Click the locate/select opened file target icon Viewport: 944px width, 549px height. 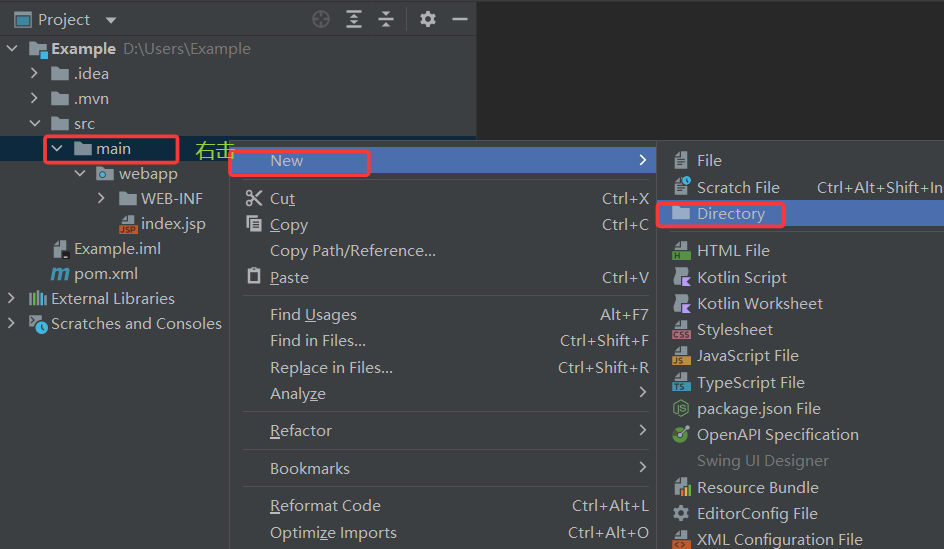[x=321, y=19]
